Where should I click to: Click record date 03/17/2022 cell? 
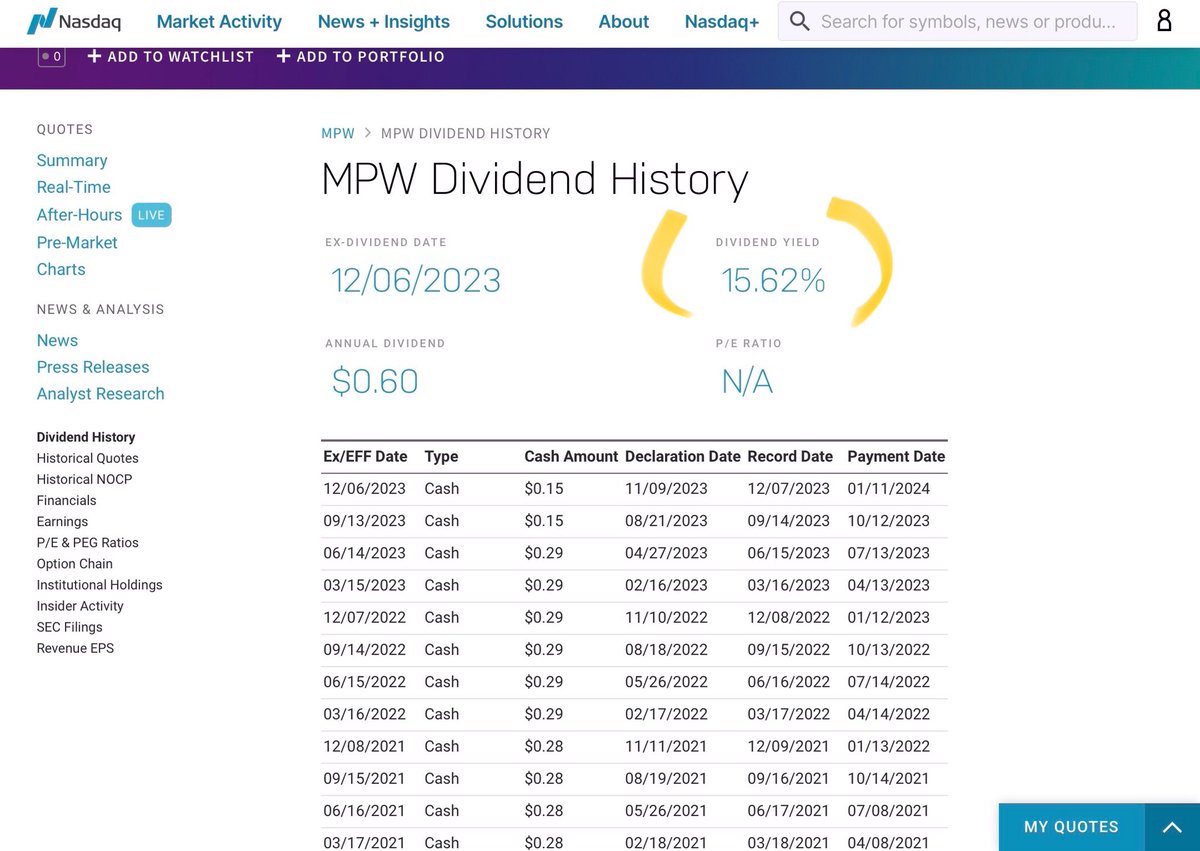tap(789, 714)
